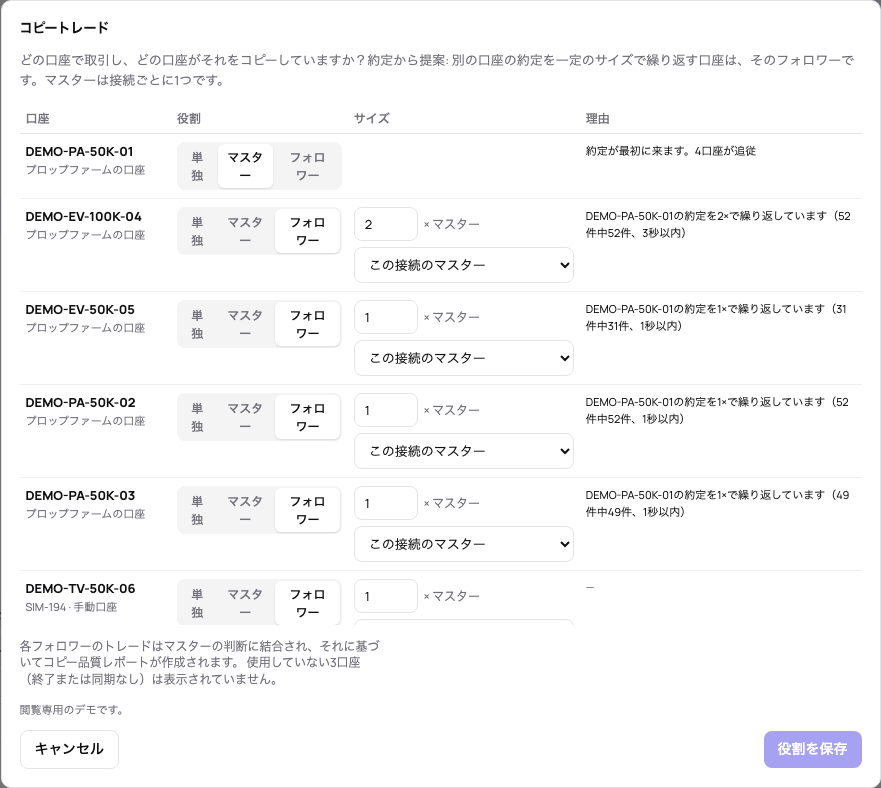Image resolution: width=881 pixels, height=788 pixels.
Task: Set DEMO-EV-50K-05 role to 単独
Action: click(x=197, y=324)
